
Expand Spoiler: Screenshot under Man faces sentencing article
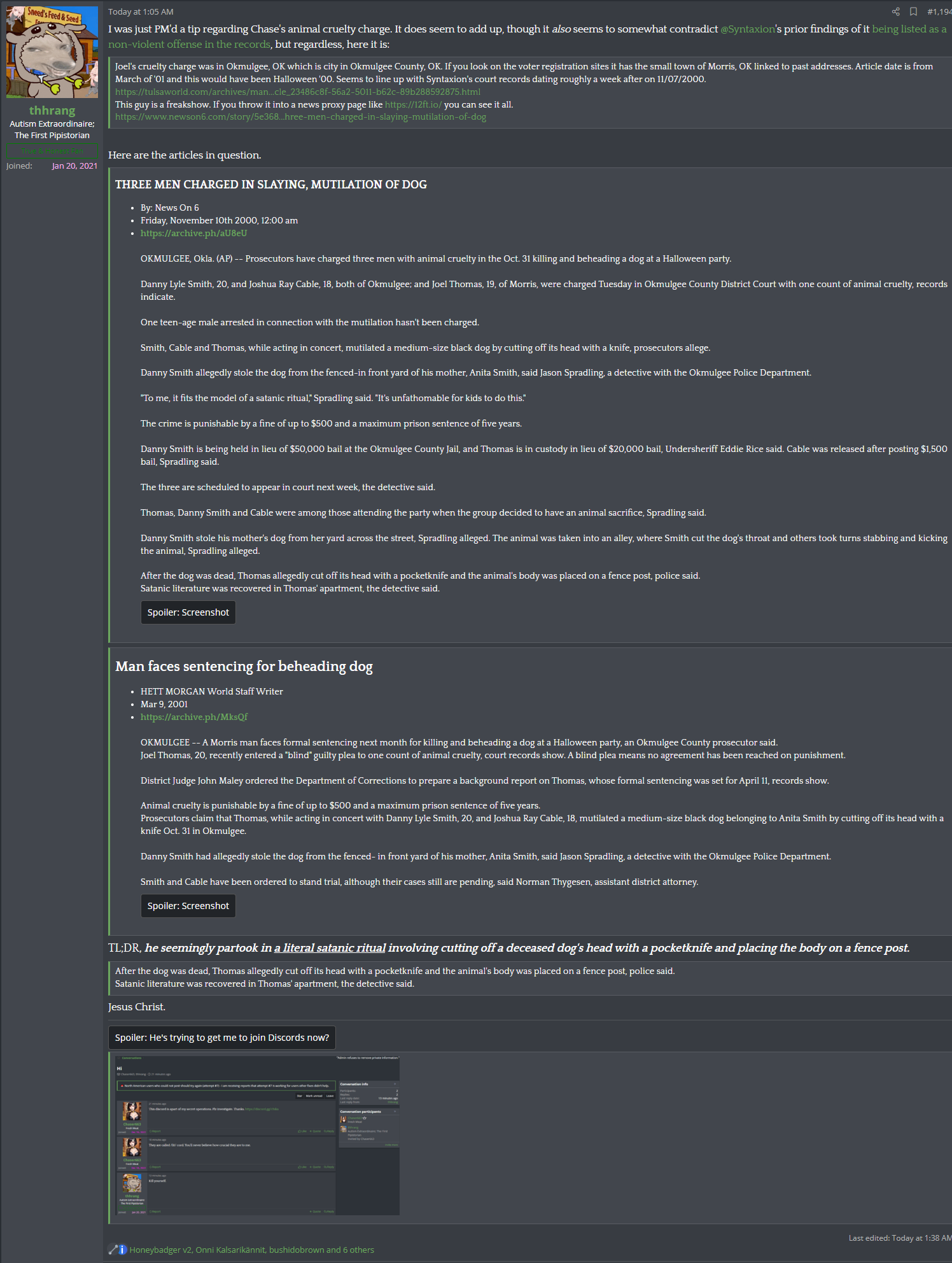coord(188,906)
